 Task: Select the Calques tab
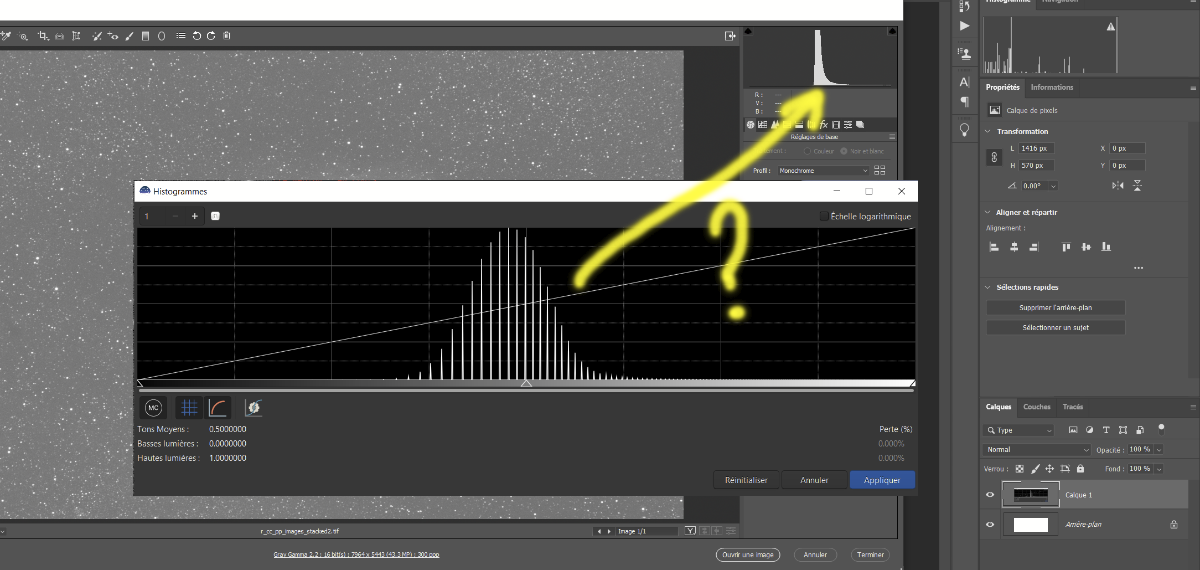click(999, 407)
